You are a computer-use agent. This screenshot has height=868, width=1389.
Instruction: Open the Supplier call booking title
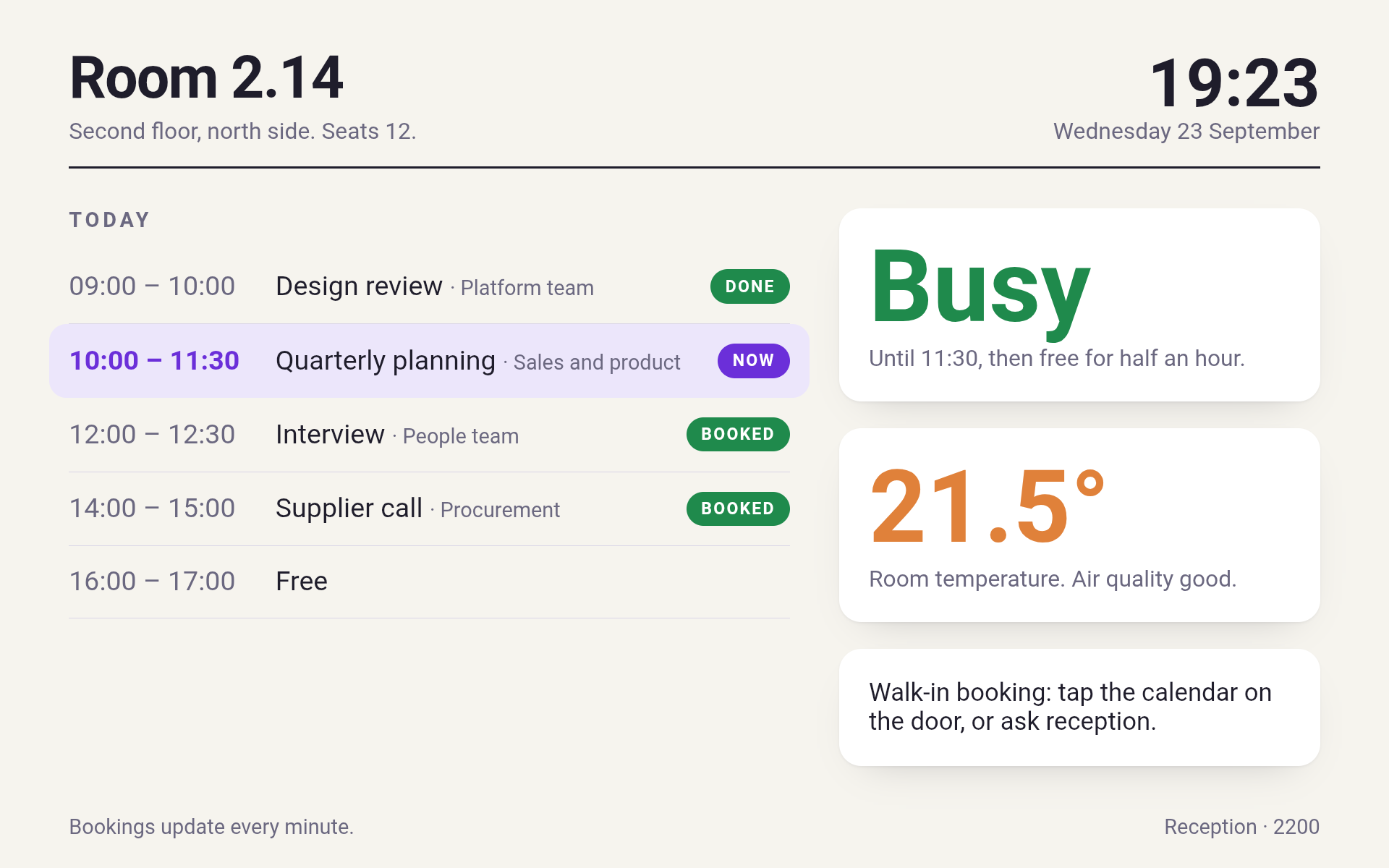click(x=349, y=509)
